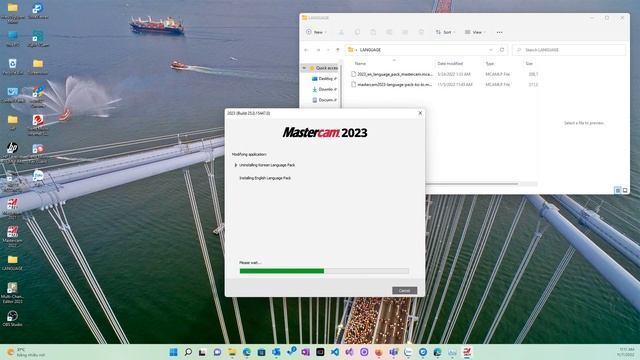Click the Rename icon in Explorer toolbar
Screen dimensions: 640x360
pyautogui.click(x=389, y=32)
